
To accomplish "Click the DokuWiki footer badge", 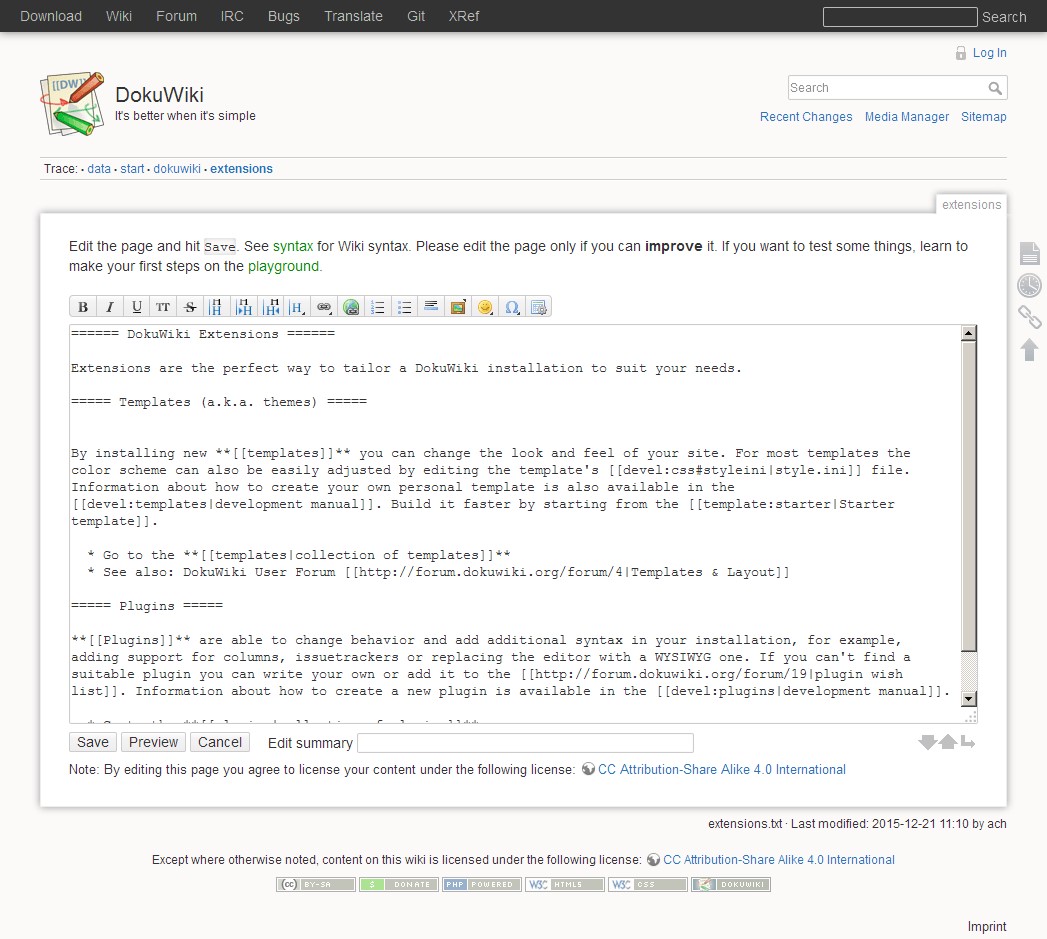I will click(731, 884).
